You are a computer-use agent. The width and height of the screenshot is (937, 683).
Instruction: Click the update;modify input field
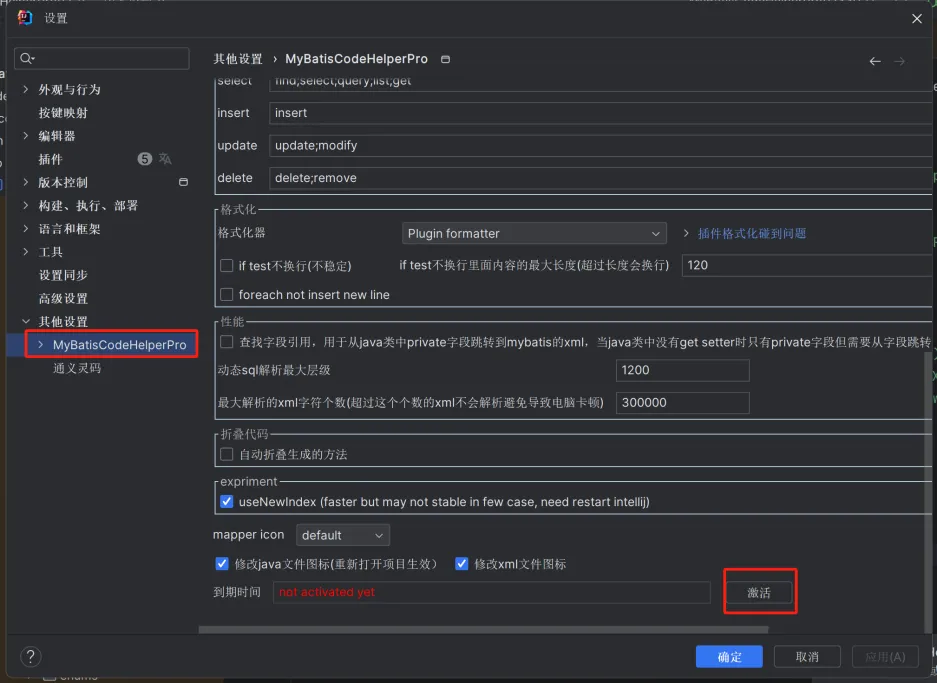[601, 145]
